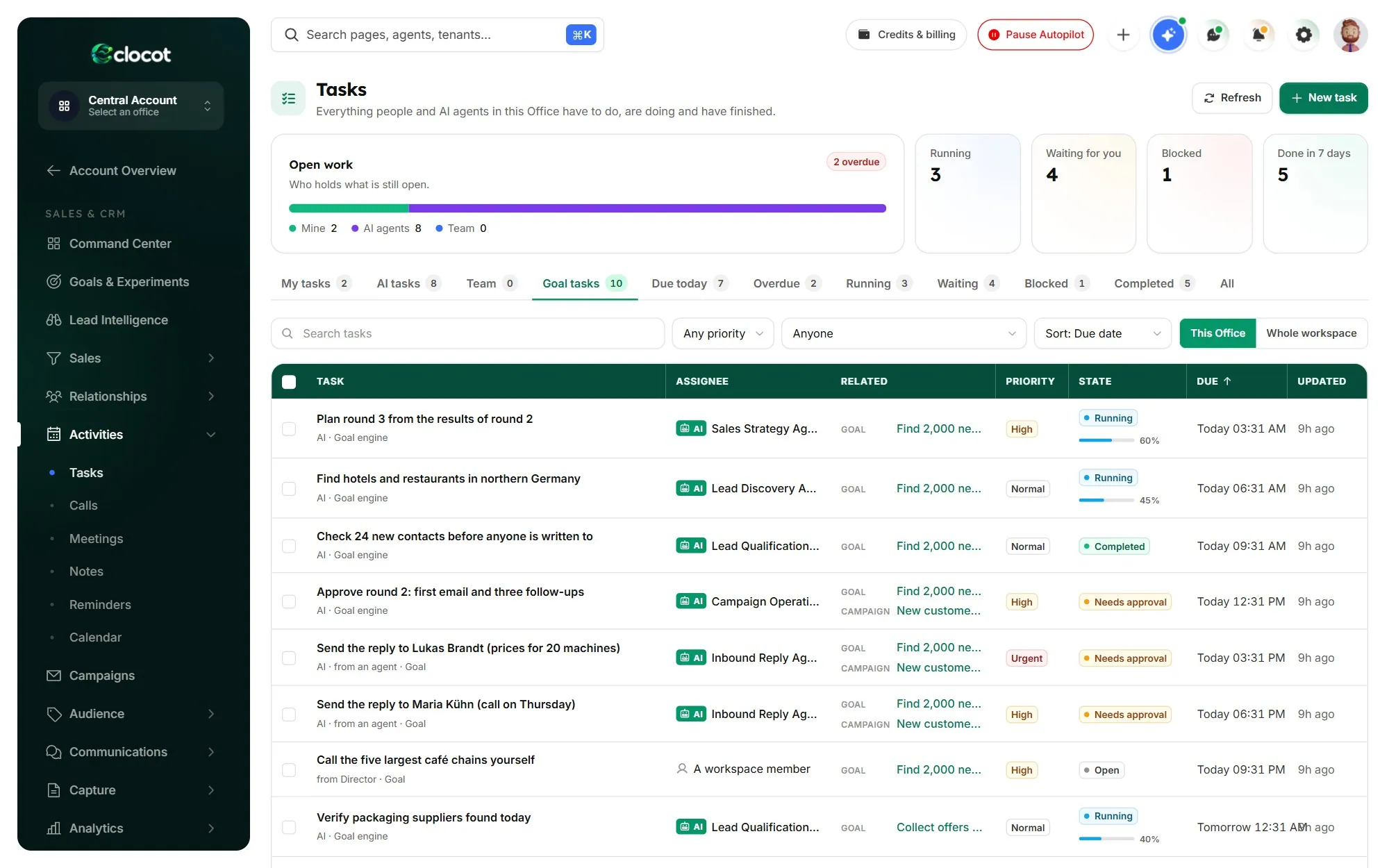Open settings gear icon
The width and height of the screenshot is (1389, 868).
pos(1304,35)
